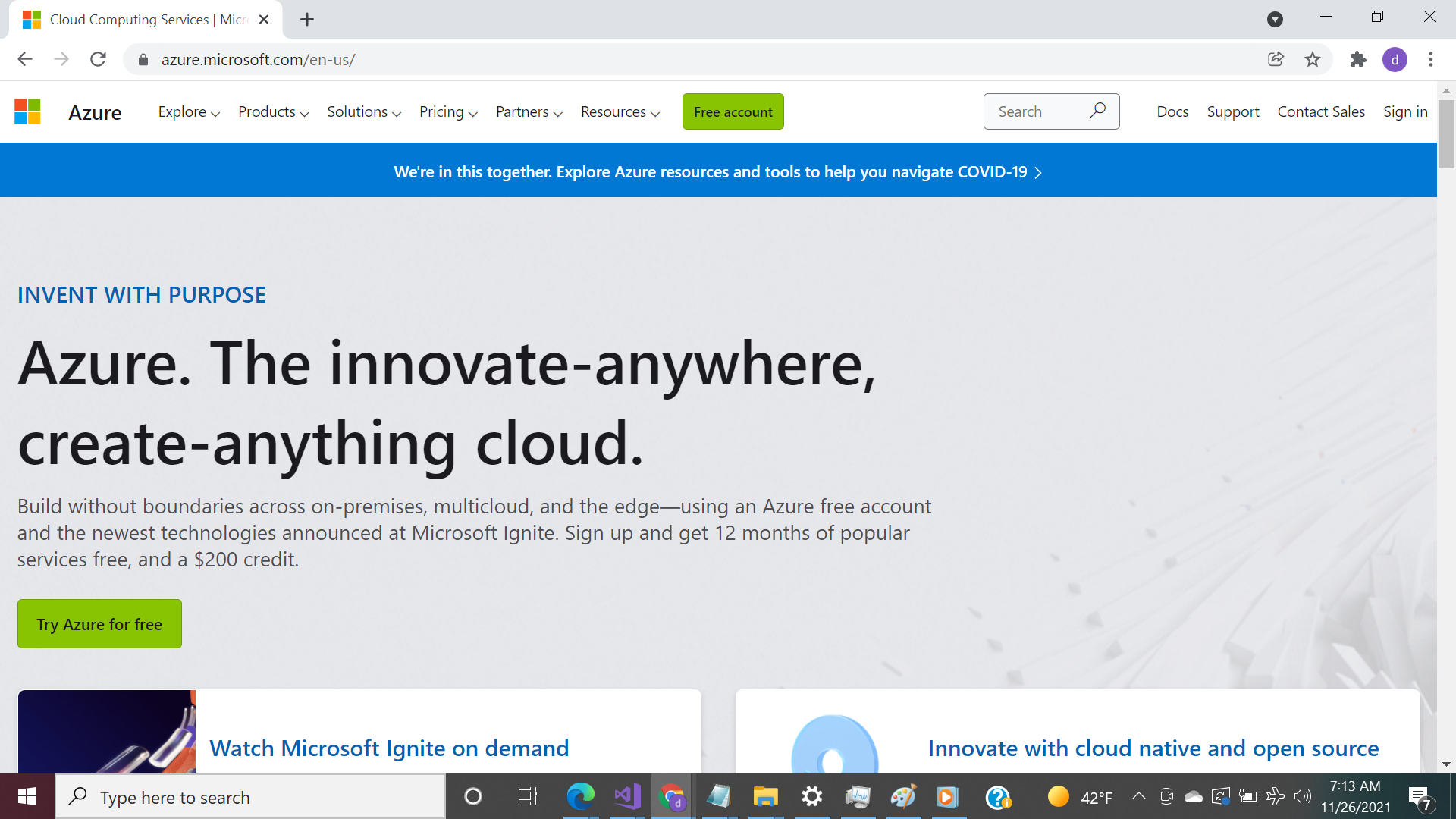The width and height of the screenshot is (1456, 819).
Task: Click the Free account button
Action: point(733,111)
